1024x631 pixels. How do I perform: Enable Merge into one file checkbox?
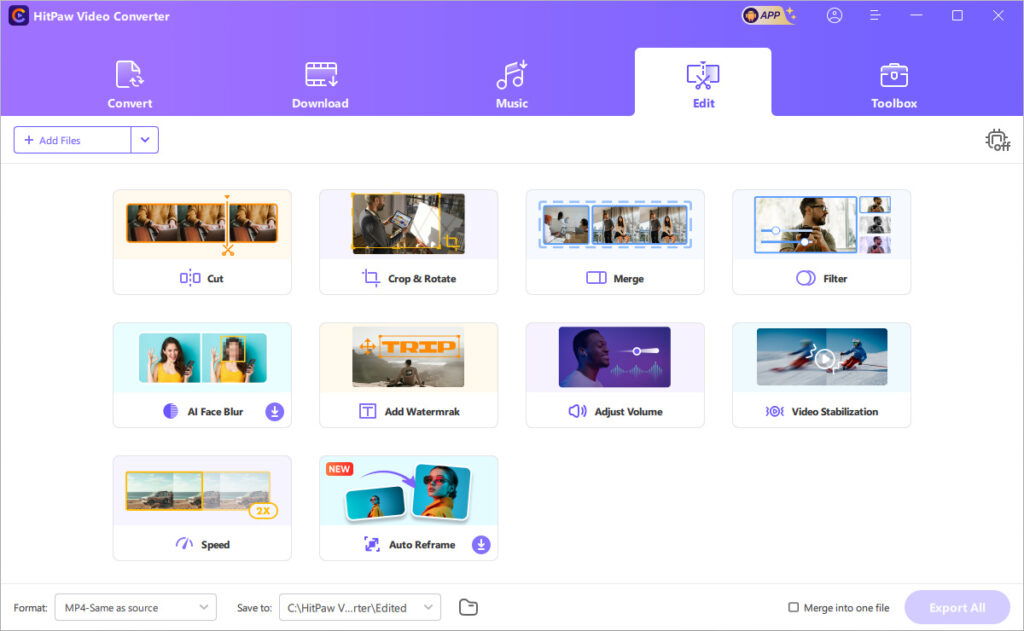pyautogui.click(x=793, y=607)
